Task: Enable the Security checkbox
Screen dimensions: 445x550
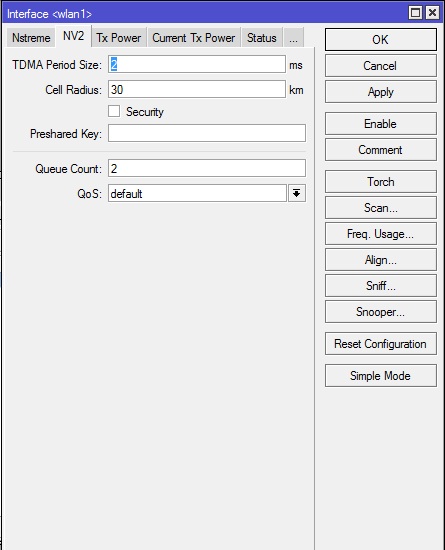Action: point(114,111)
